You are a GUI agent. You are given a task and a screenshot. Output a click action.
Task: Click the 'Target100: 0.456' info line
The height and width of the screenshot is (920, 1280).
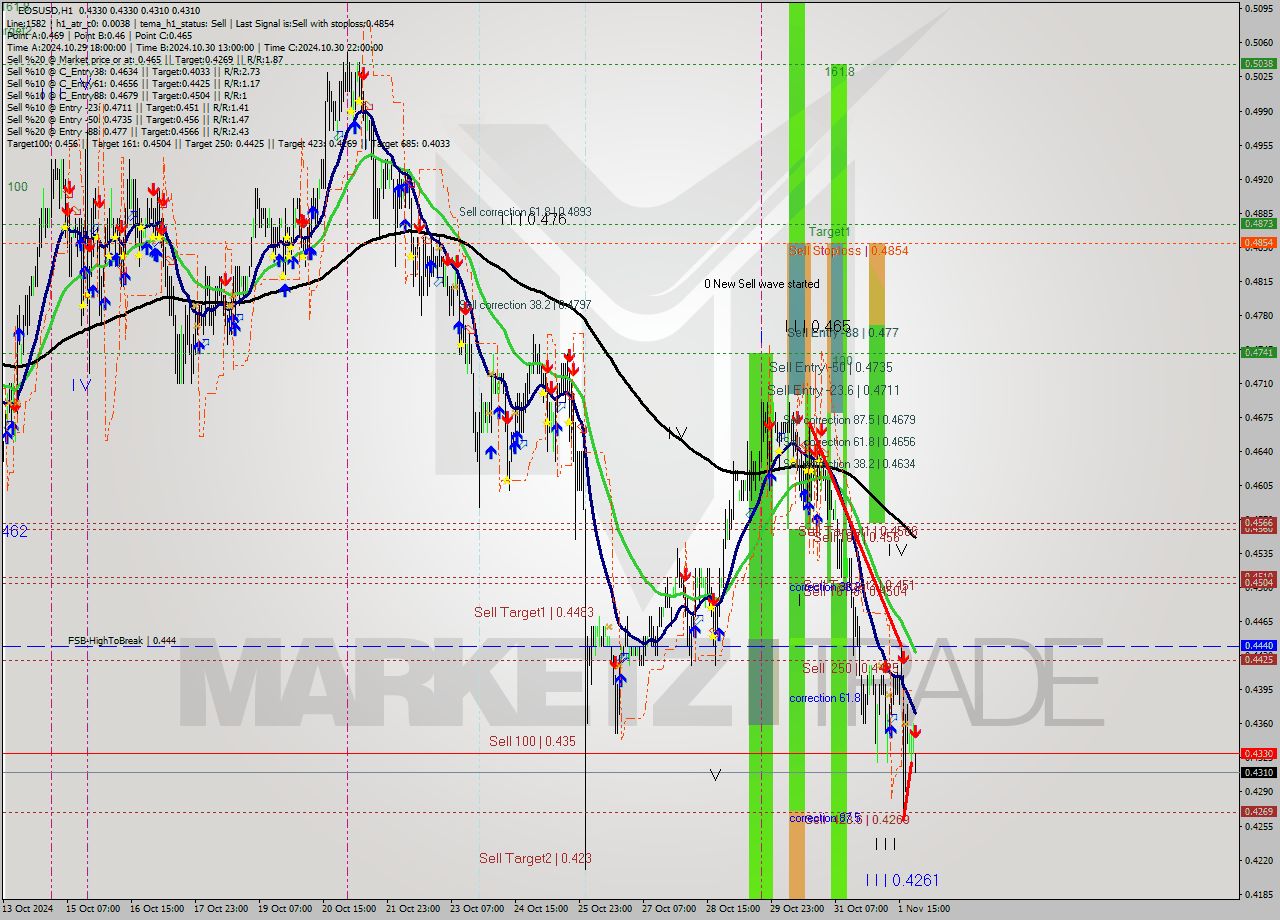point(229,143)
